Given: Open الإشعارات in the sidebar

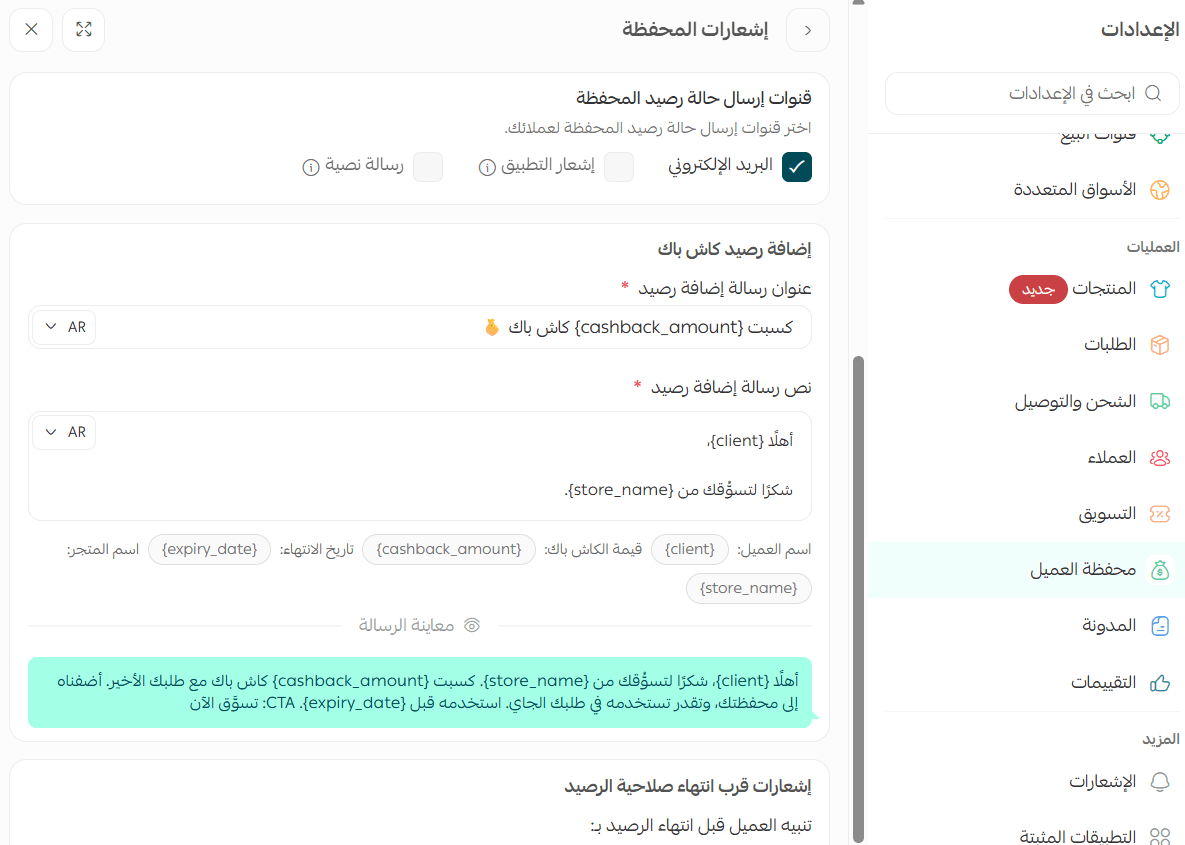Looking at the screenshot, I should click(1026, 782).
